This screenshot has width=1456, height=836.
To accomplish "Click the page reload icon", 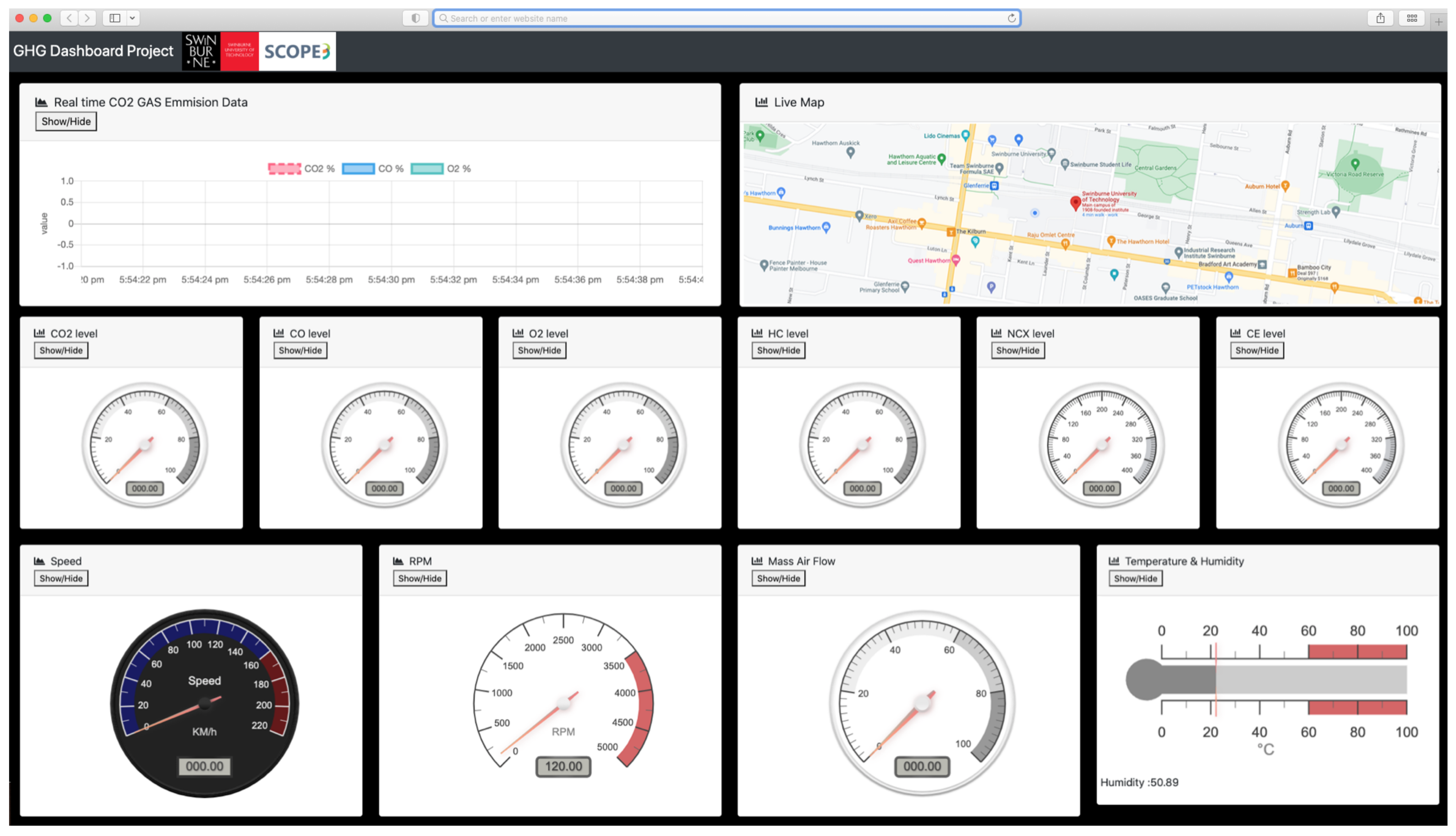I will (1011, 18).
